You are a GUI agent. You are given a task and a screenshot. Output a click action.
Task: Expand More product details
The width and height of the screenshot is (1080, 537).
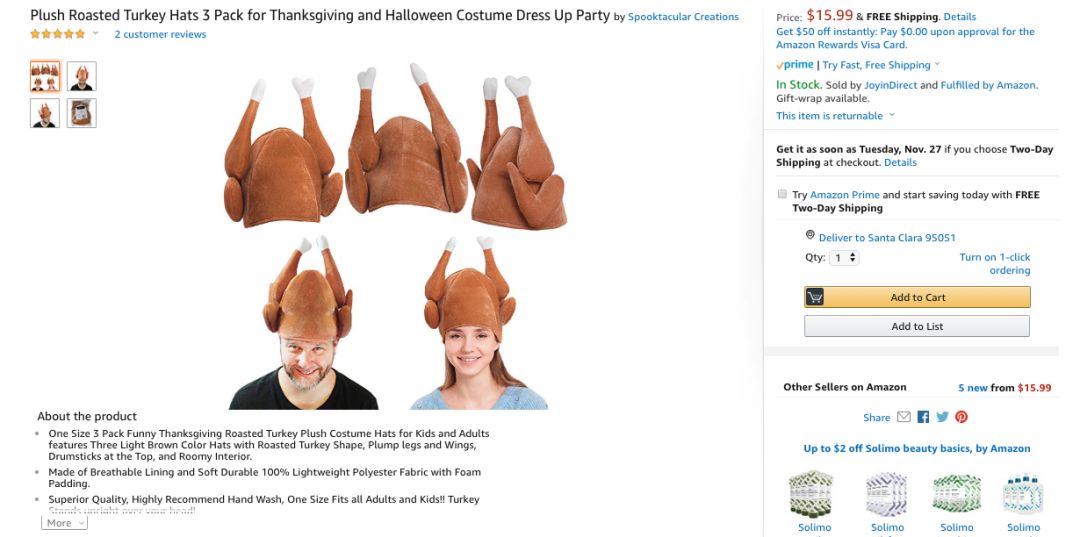(64, 523)
